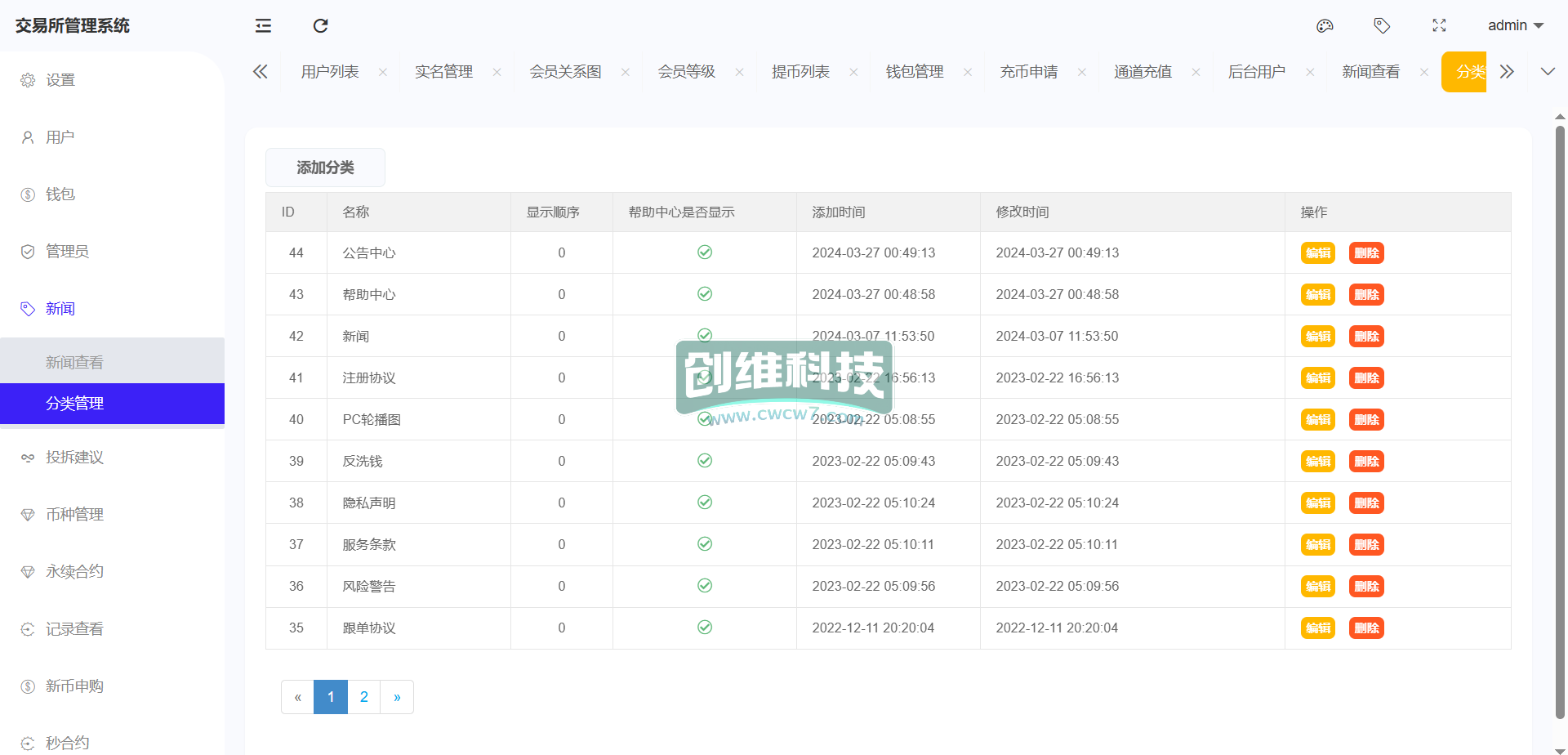The width and height of the screenshot is (1568, 755).
Task: Click the 添加分类 button
Action: pos(325,168)
